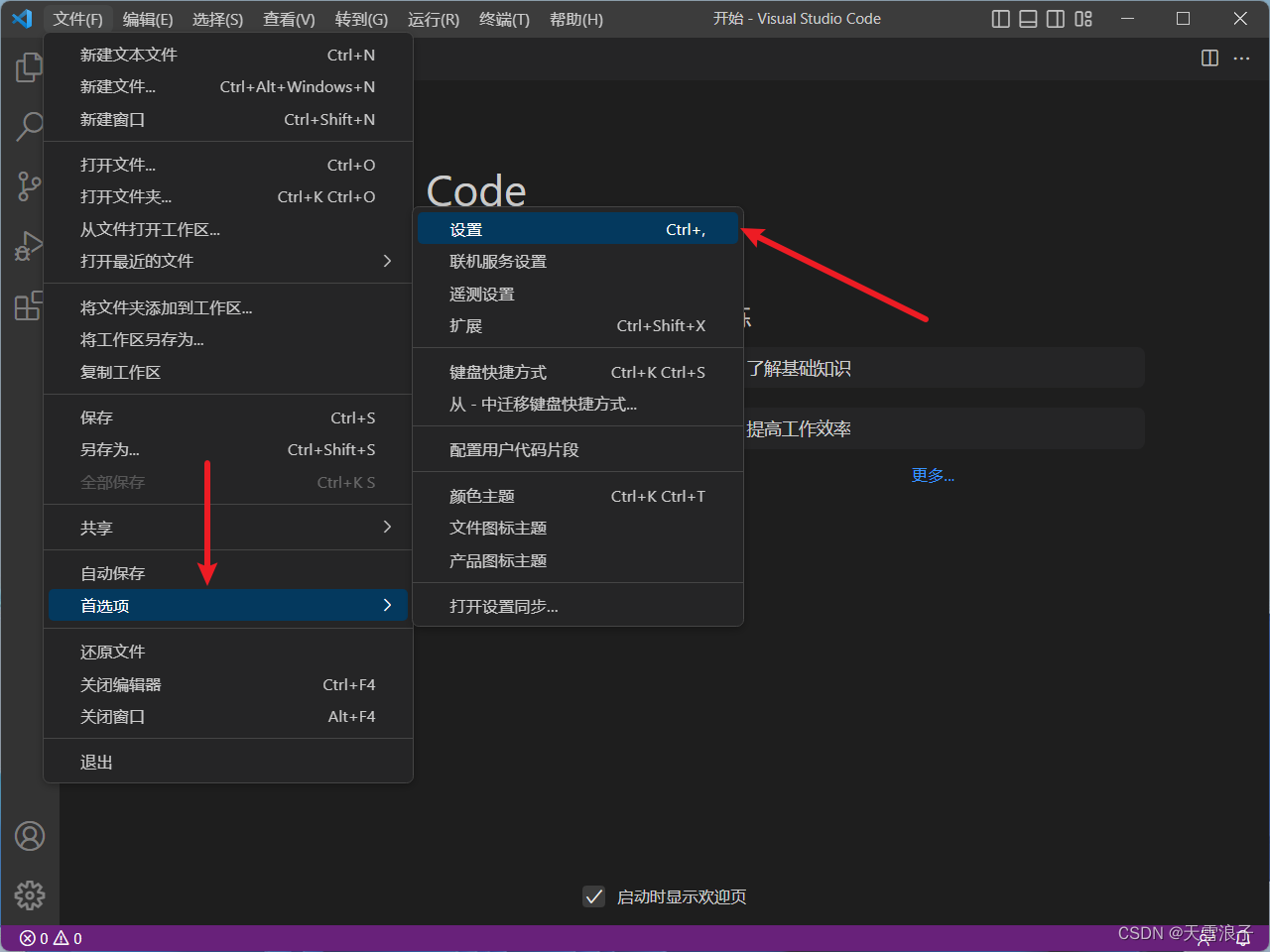
Task: Select 还原文件 menu entry
Action: pos(228,652)
